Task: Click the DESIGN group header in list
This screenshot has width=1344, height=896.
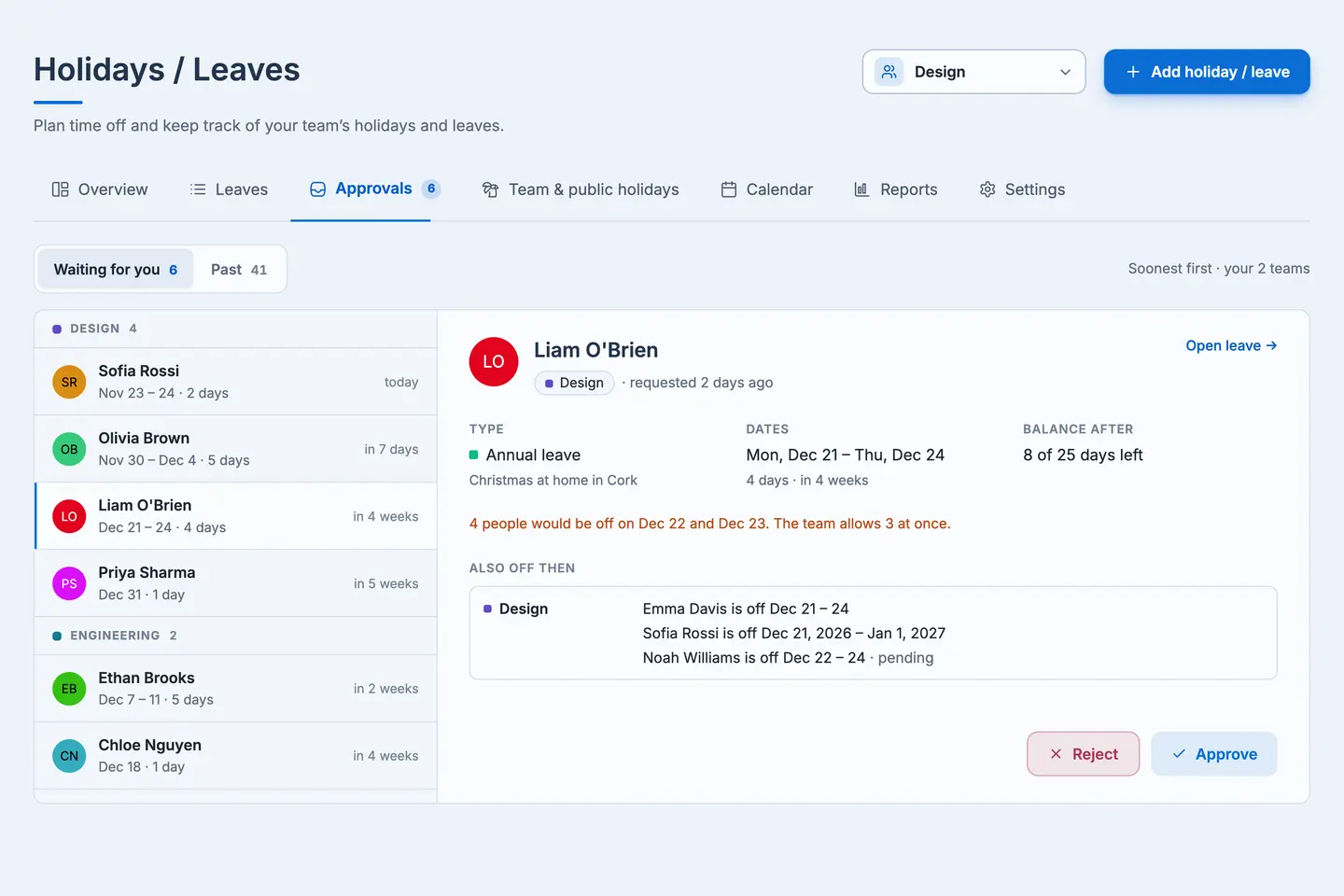Action: click(236, 329)
